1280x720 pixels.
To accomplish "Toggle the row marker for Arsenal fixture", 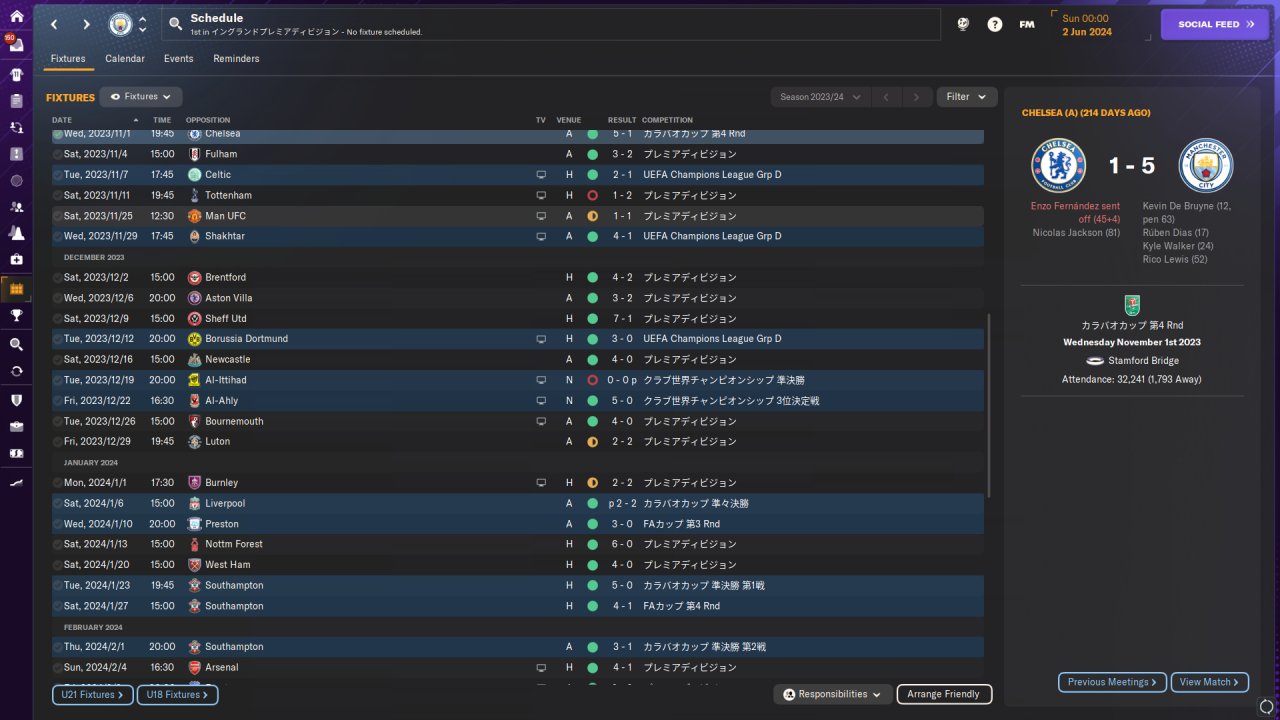I will tap(58, 667).
